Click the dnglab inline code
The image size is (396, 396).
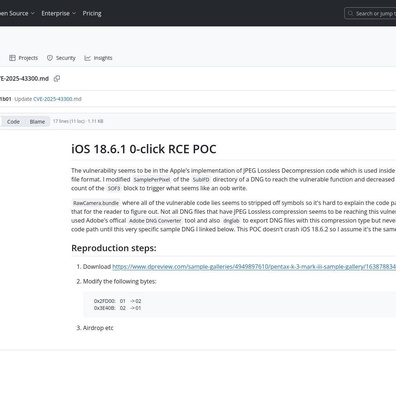(231, 221)
